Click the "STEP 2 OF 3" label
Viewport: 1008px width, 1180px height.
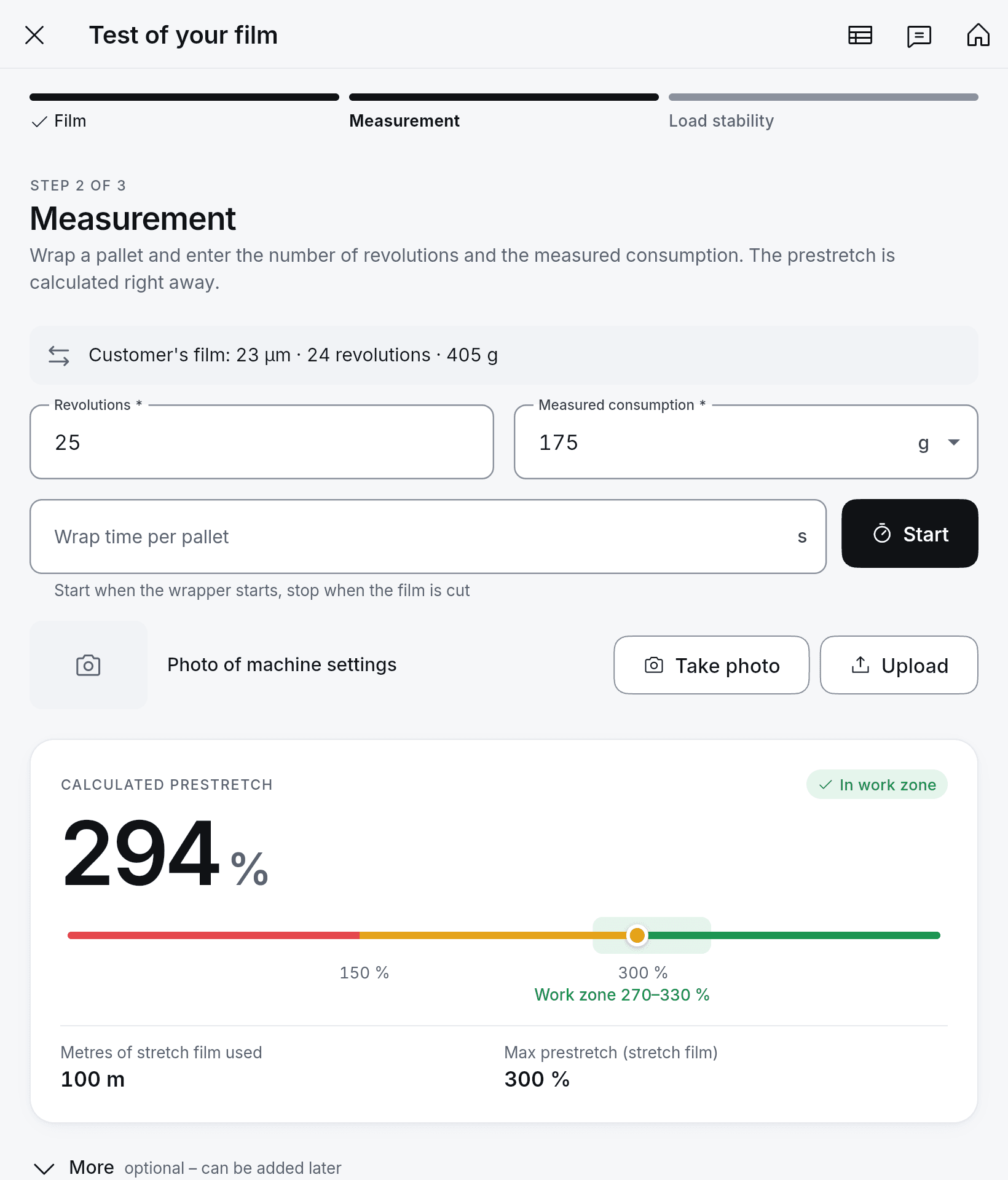coord(78,186)
